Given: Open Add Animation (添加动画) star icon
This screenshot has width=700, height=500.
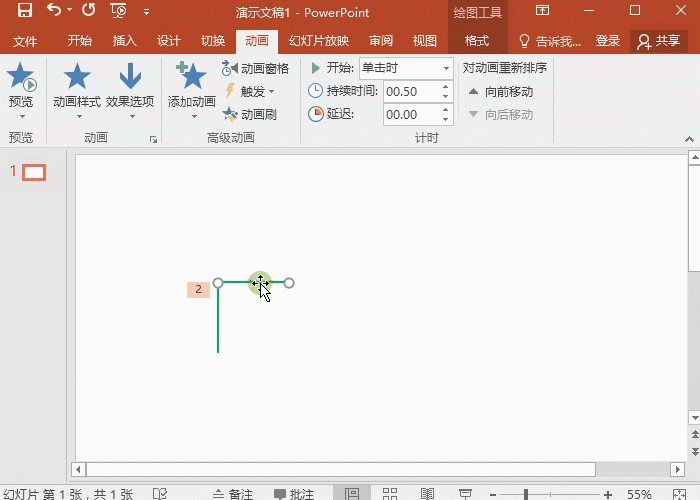Looking at the screenshot, I should 192,76.
